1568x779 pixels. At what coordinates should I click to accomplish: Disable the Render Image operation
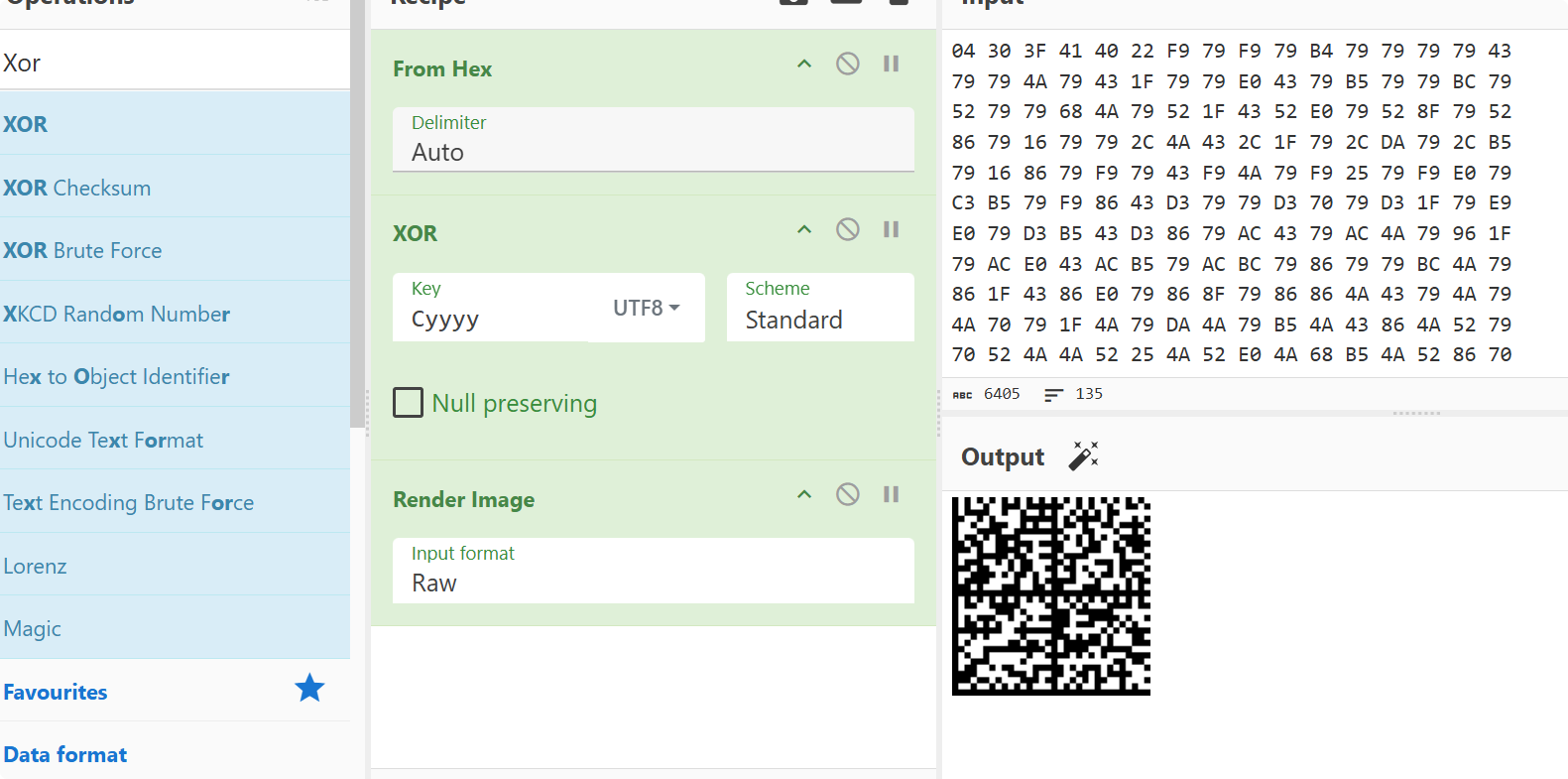[x=847, y=494]
